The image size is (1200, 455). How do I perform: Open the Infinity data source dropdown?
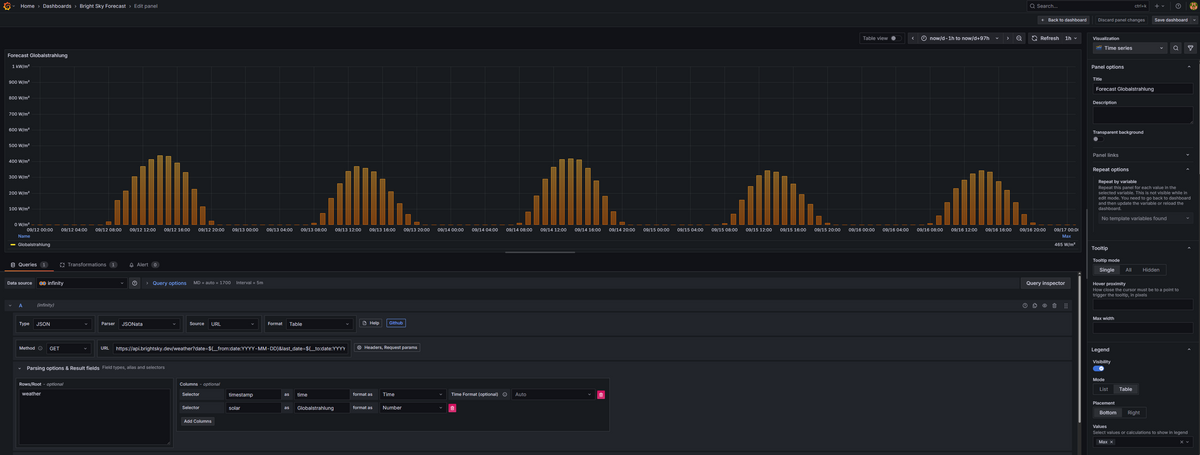[x=82, y=283]
